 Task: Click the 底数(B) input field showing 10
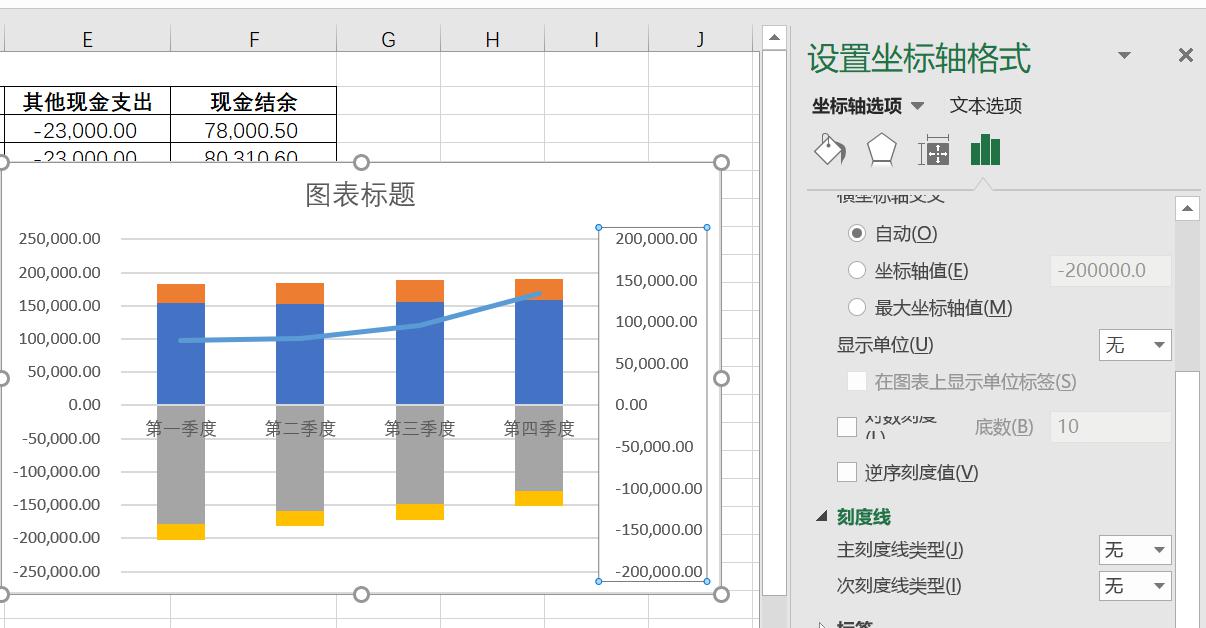(1111, 427)
